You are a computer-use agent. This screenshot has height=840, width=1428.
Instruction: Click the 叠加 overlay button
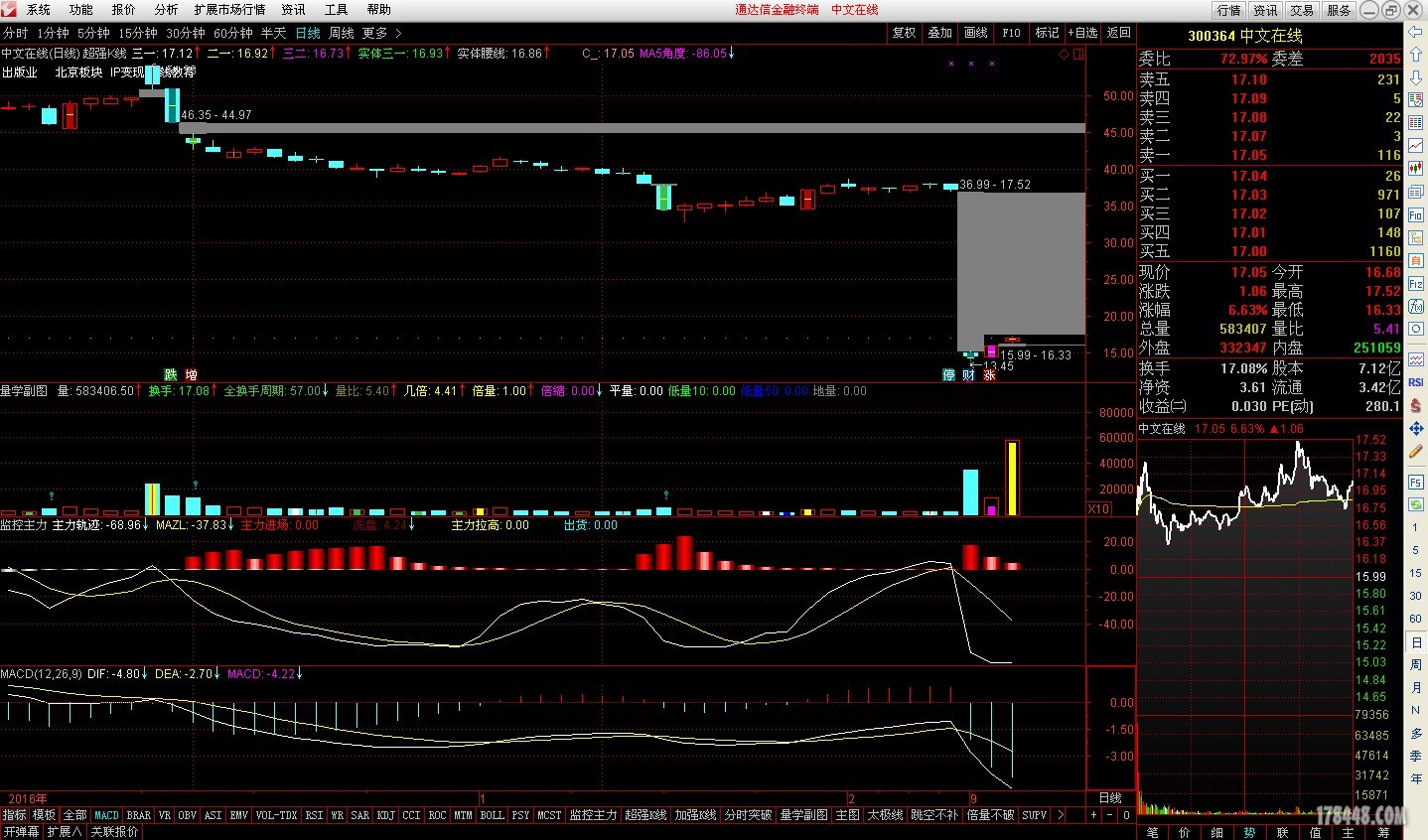pos(940,33)
